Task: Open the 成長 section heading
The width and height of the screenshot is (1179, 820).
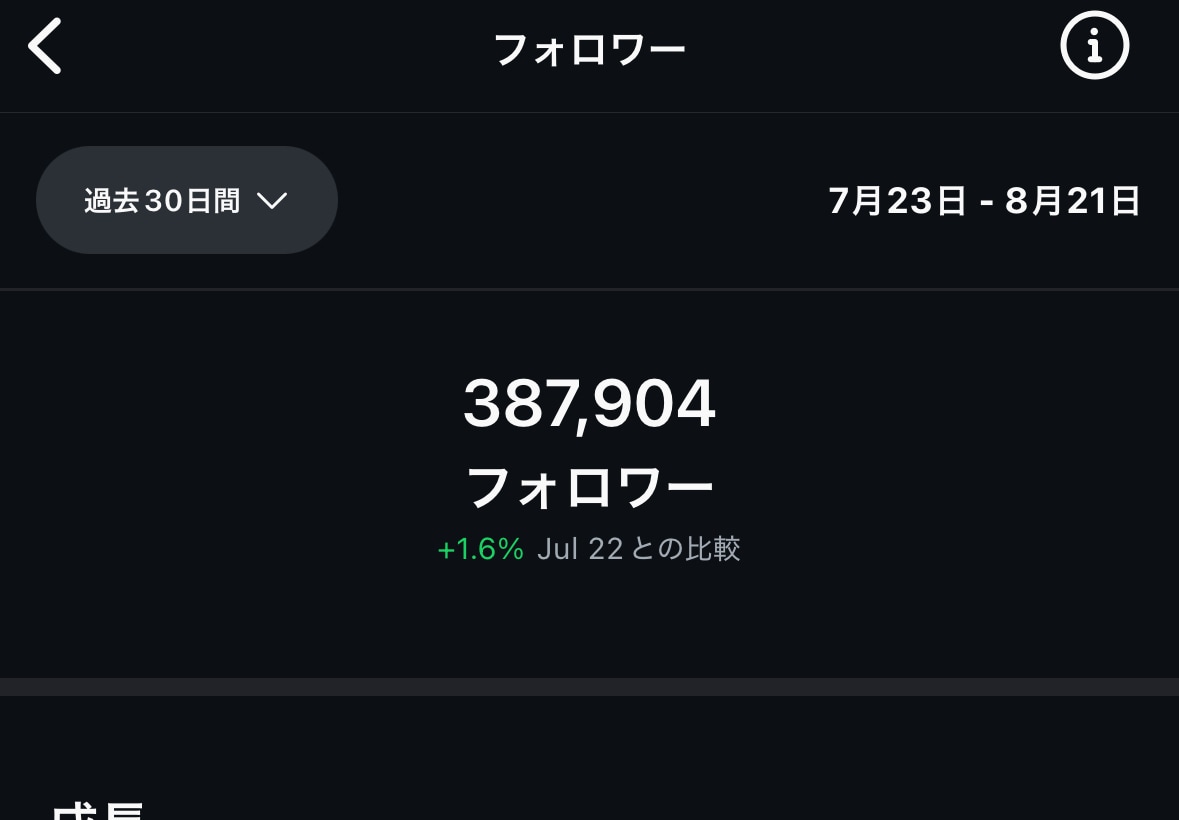Action: [98, 811]
